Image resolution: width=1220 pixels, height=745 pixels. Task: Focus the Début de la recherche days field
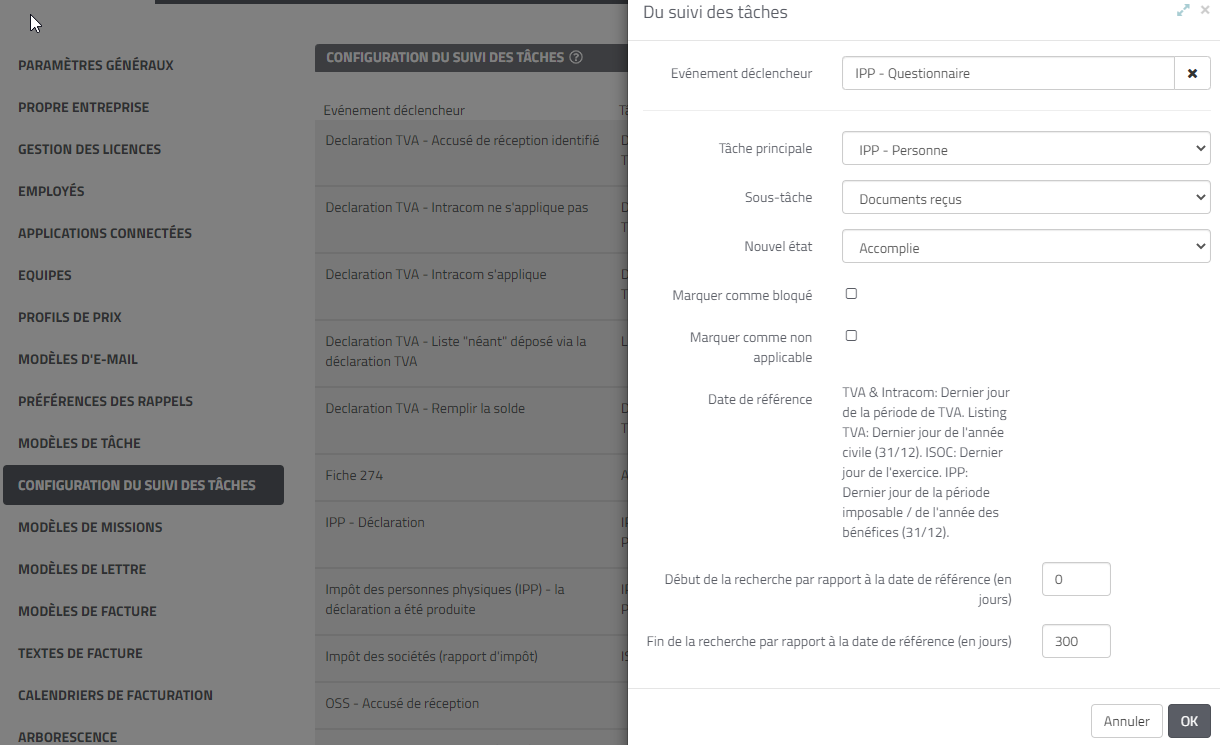pyautogui.click(x=1076, y=579)
